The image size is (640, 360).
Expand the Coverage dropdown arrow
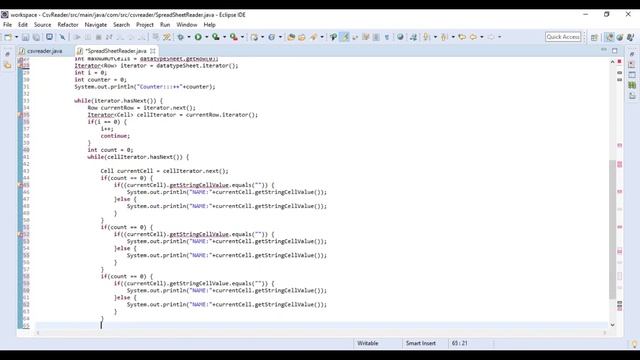[x=224, y=37]
